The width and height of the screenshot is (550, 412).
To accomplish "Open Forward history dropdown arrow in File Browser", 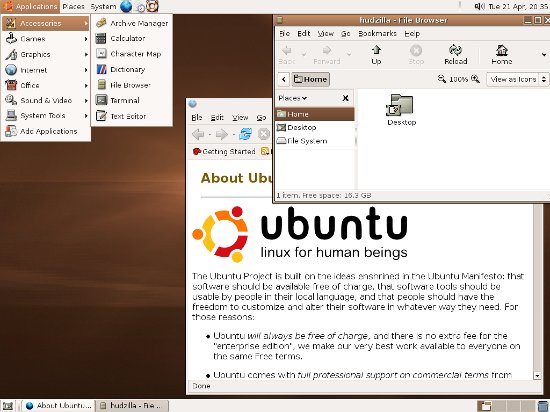I will click(349, 54).
